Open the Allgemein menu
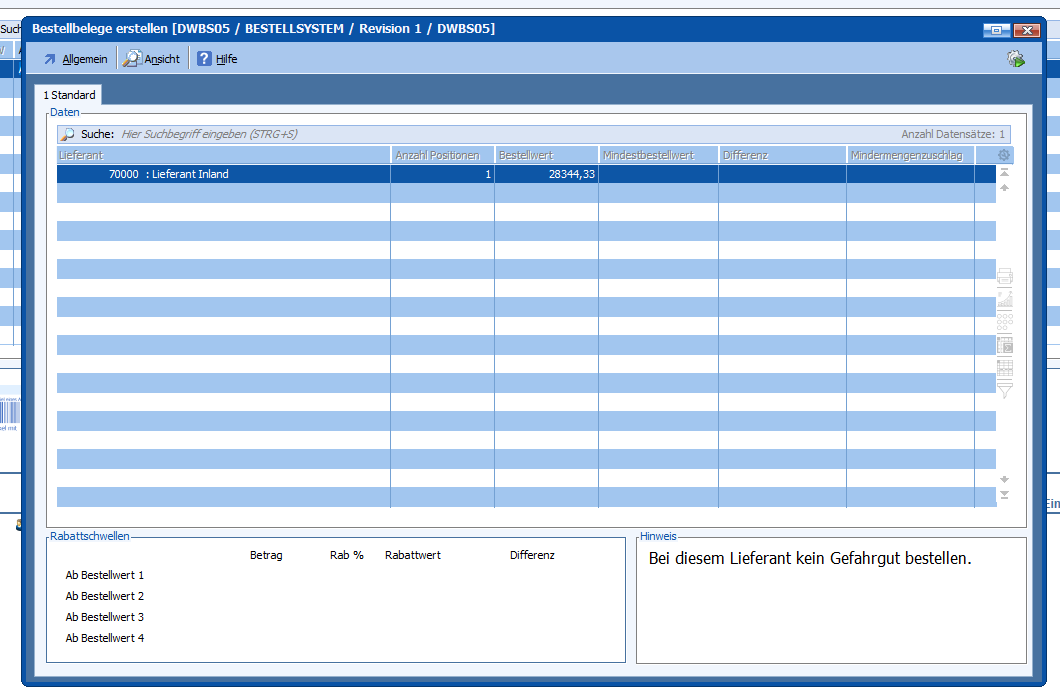Screen dimensions: 1060x700 point(75,59)
